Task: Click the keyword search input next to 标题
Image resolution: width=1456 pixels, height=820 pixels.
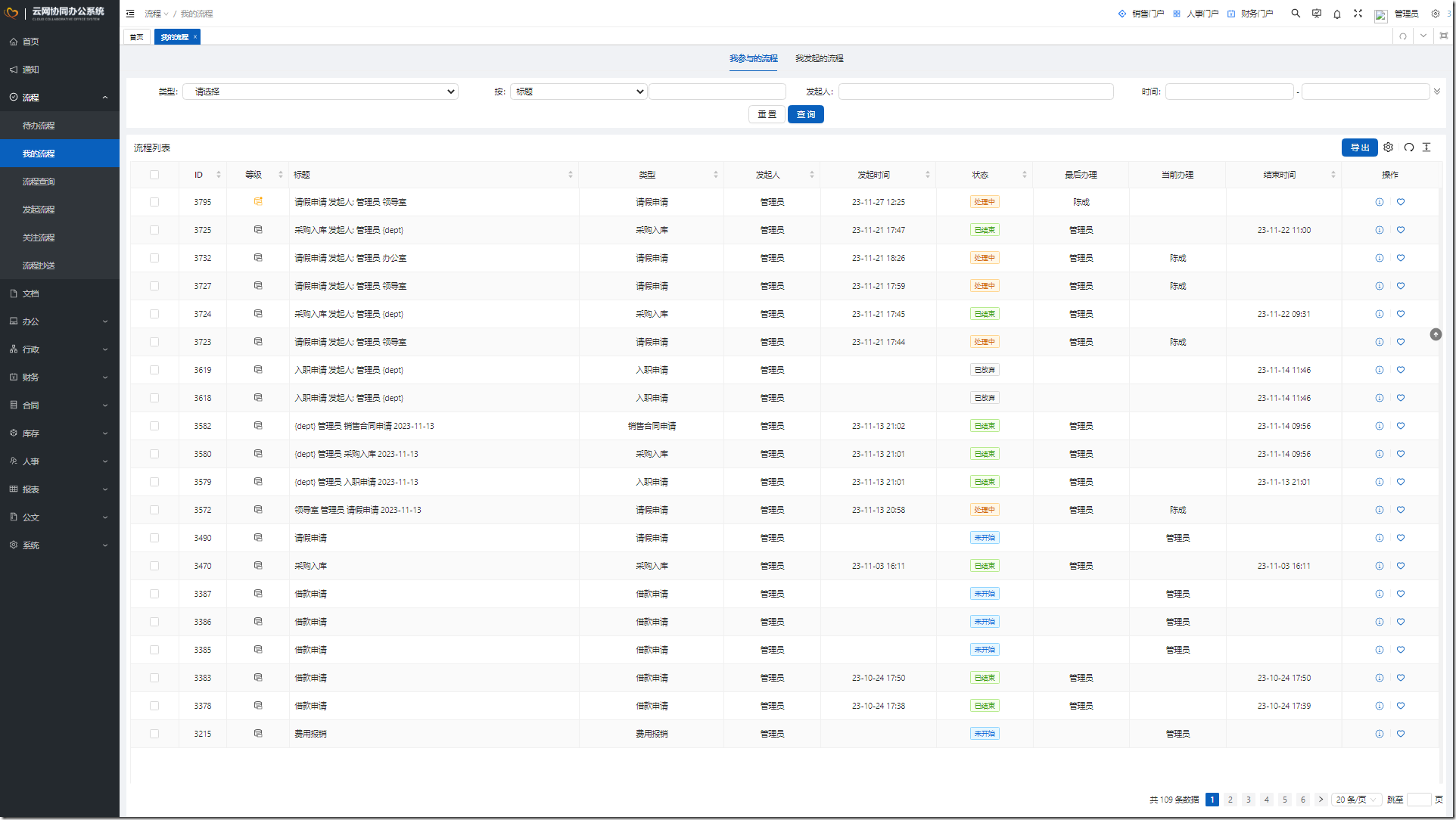Action: pos(717,92)
